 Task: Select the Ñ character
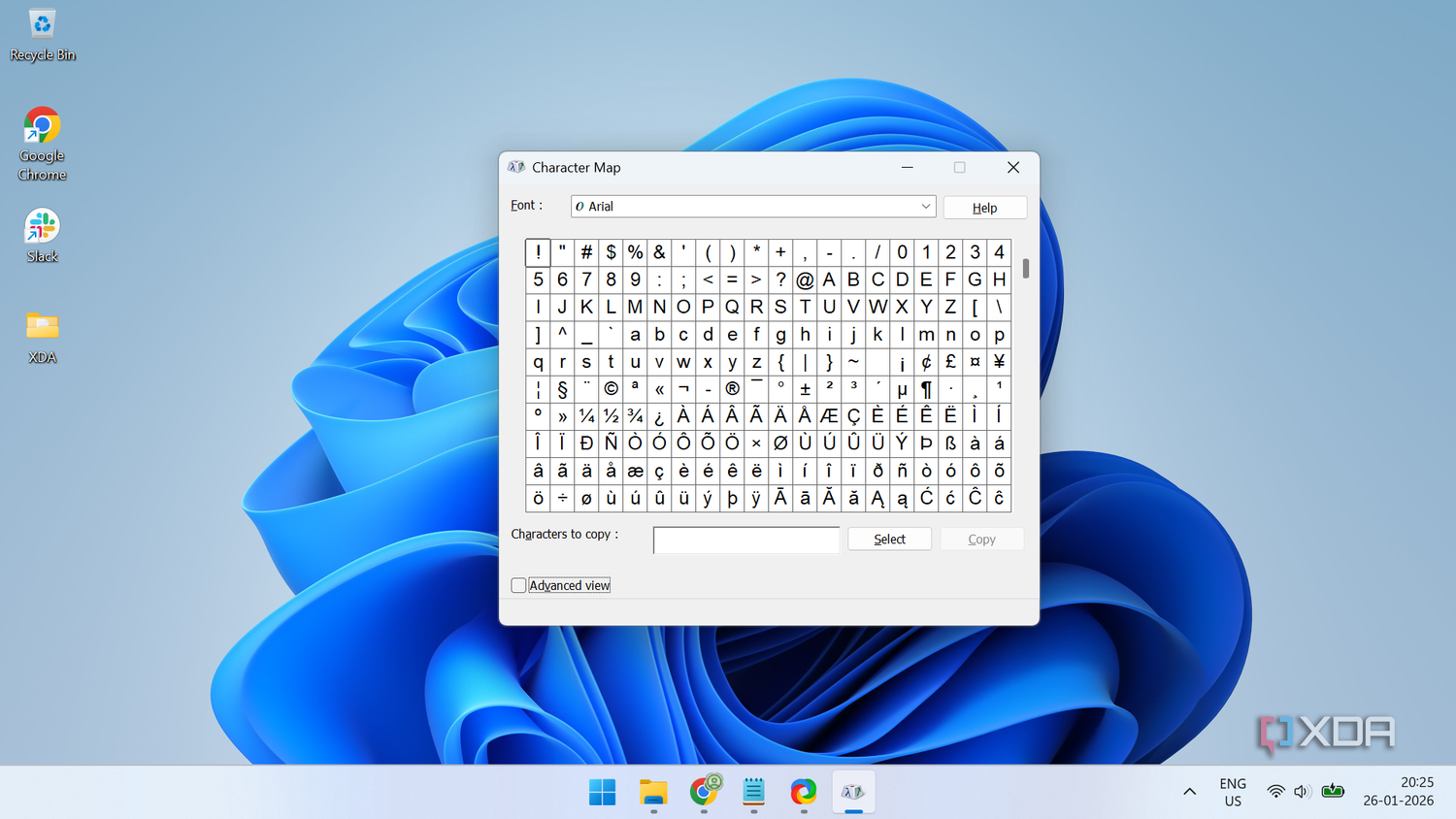click(611, 443)
